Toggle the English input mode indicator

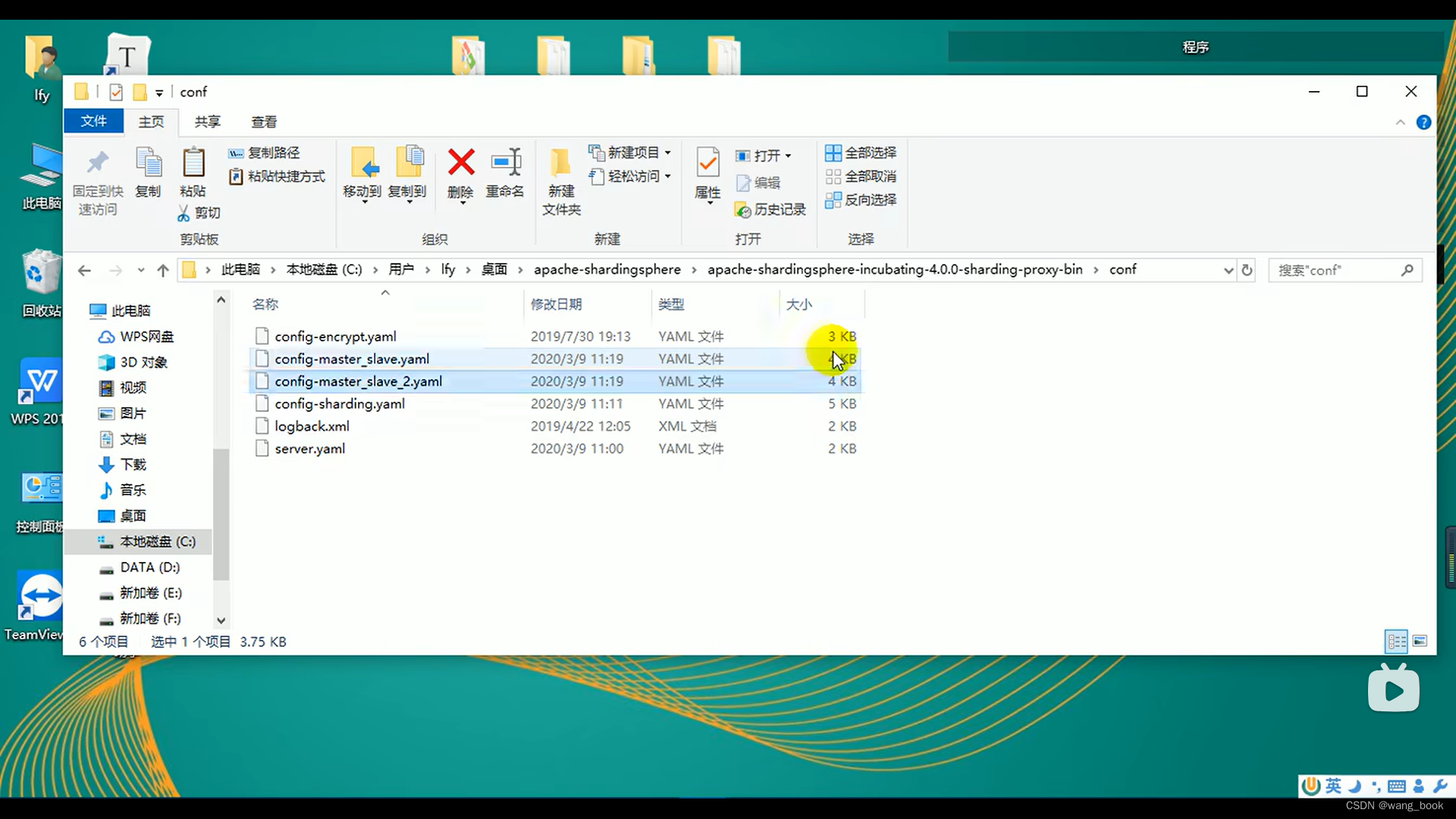coord(1333,786)
